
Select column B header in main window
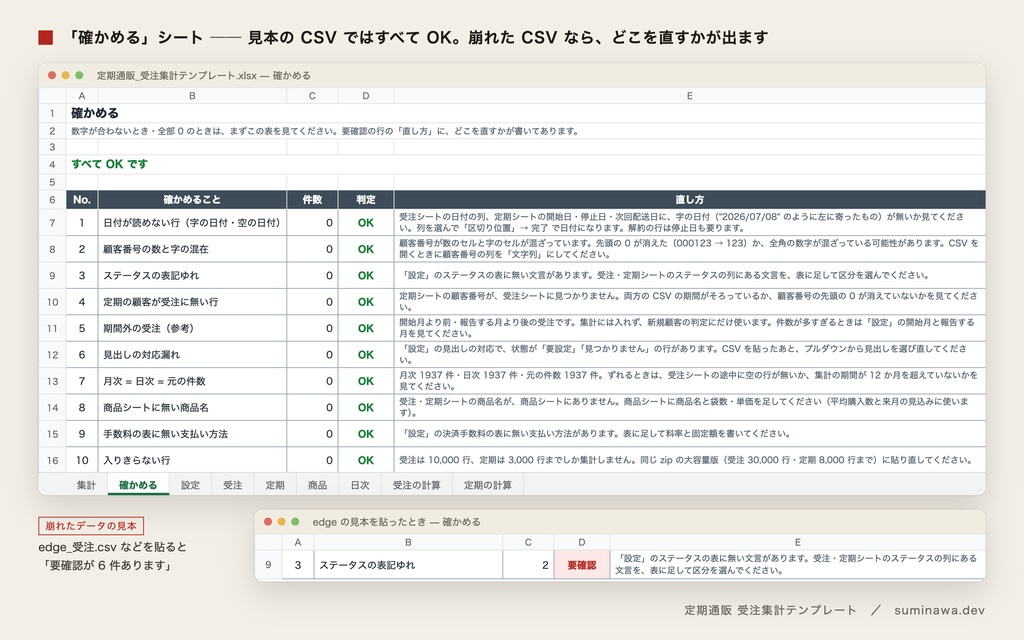pyautogui.click(x=192, y=96)
